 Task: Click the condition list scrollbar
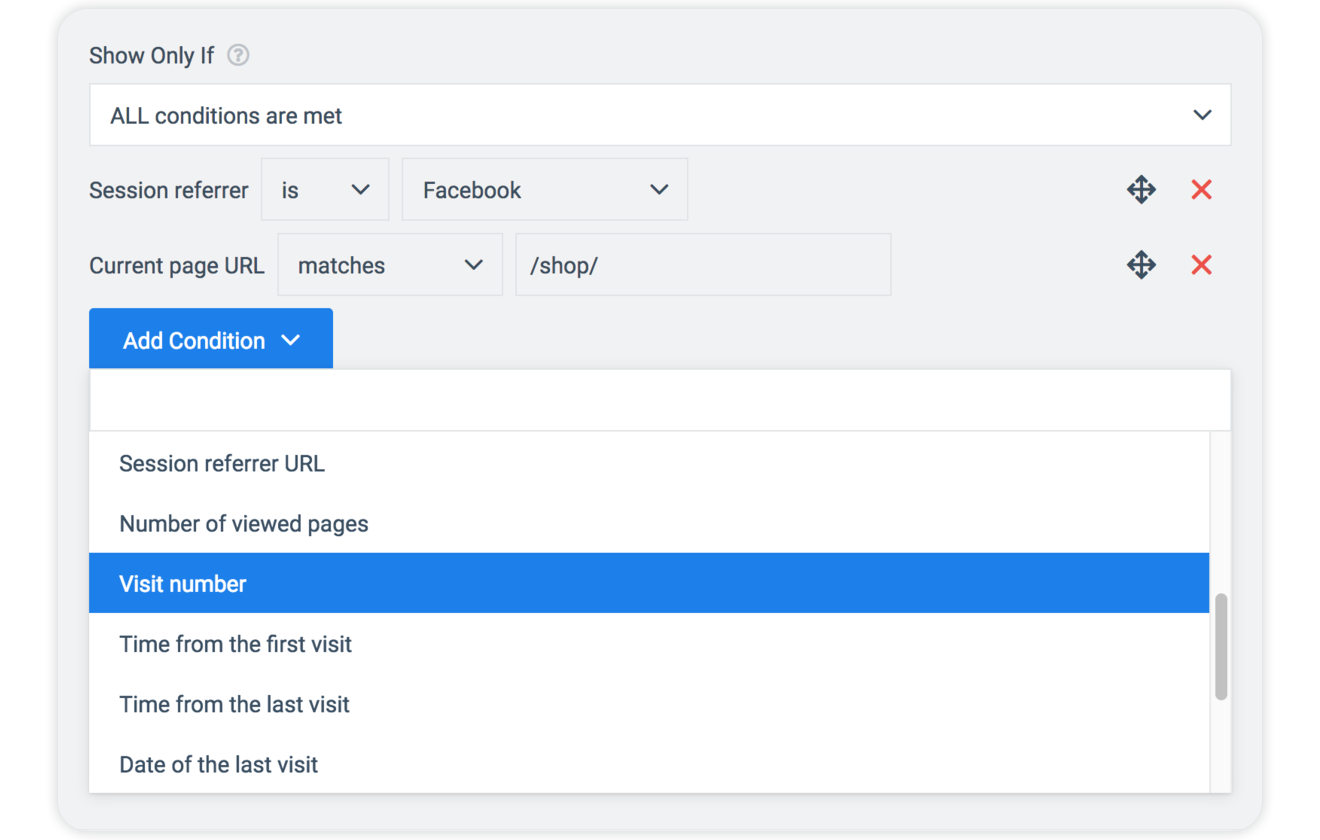click(x=1220, y=645)
